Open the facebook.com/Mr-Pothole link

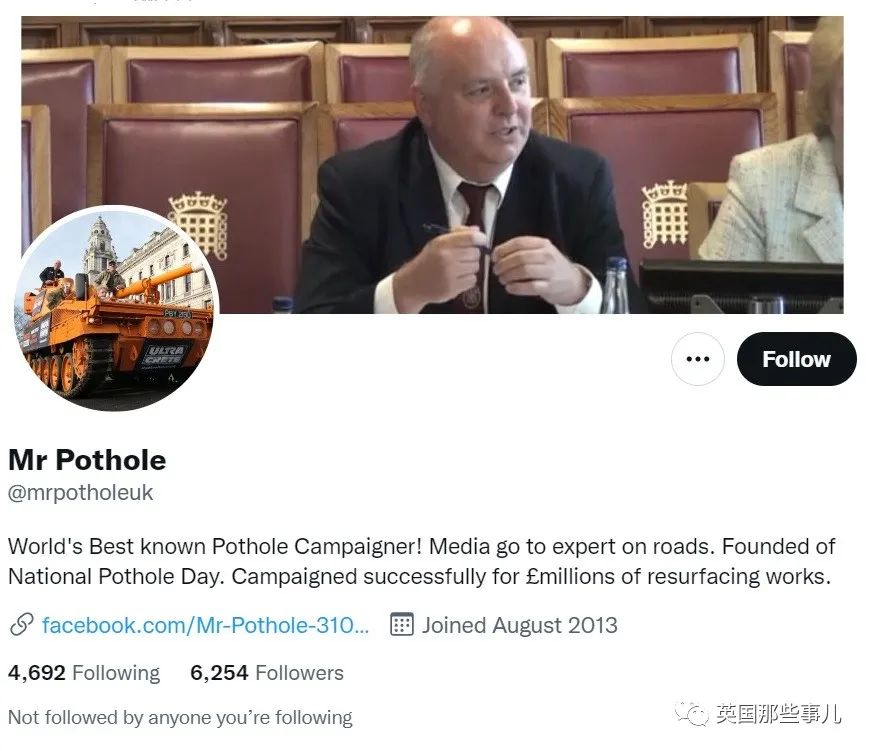(x=205, y=625)
